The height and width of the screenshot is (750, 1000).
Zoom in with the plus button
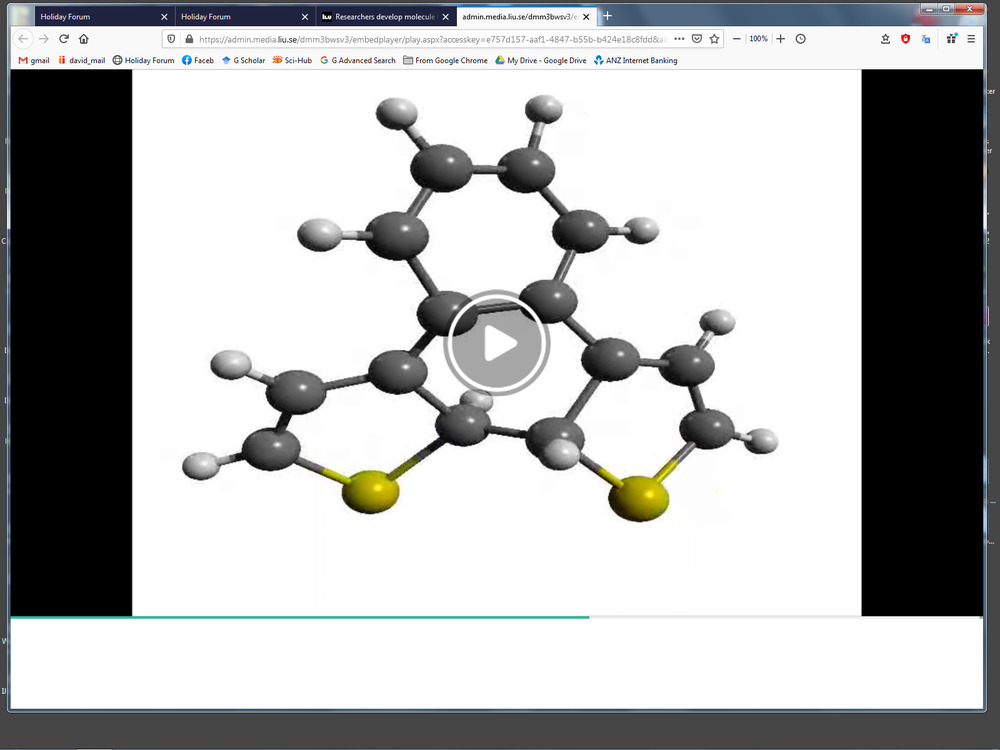pos(781,39)
